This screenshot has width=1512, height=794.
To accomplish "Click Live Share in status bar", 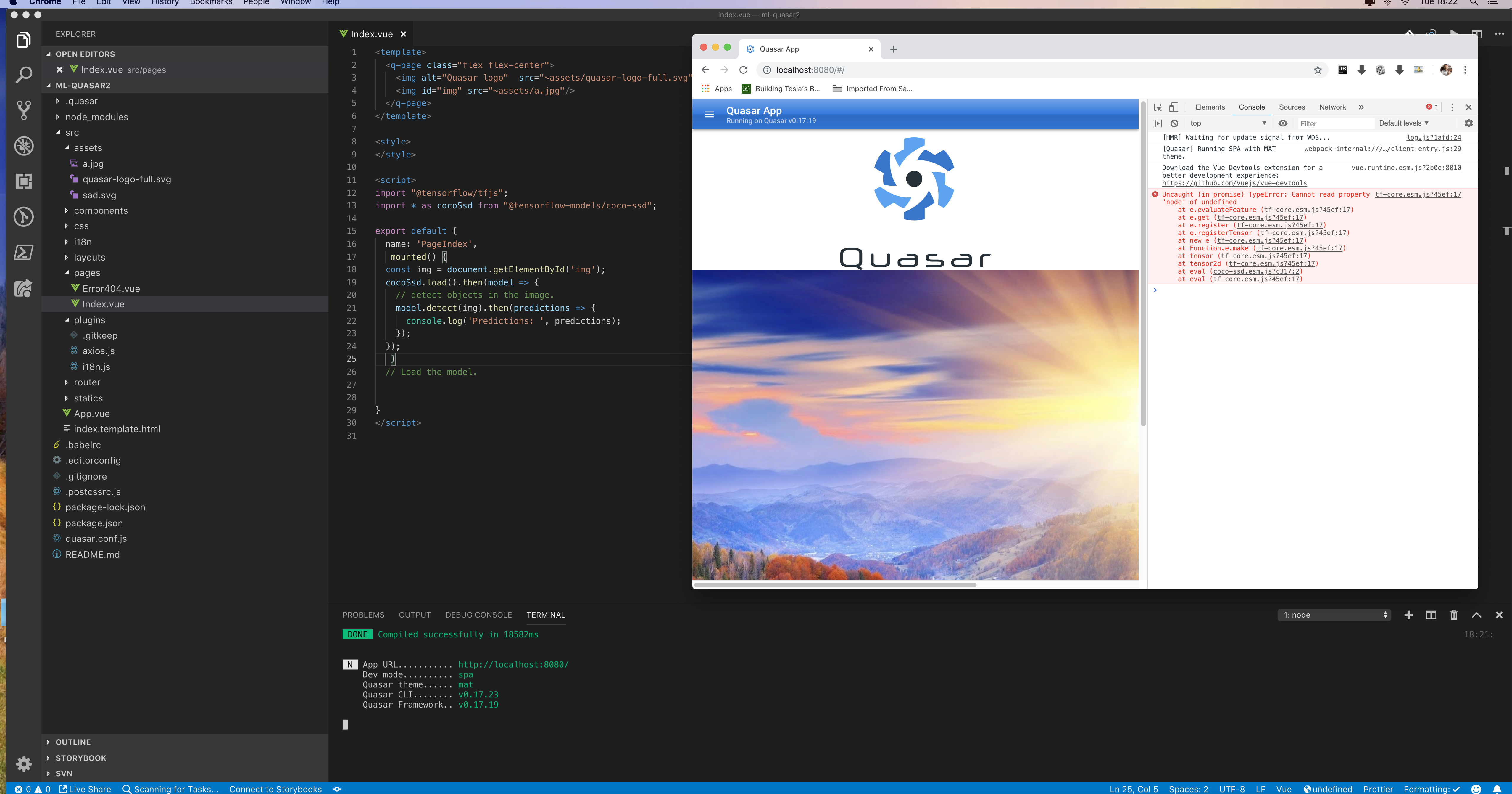I will 85,789.
